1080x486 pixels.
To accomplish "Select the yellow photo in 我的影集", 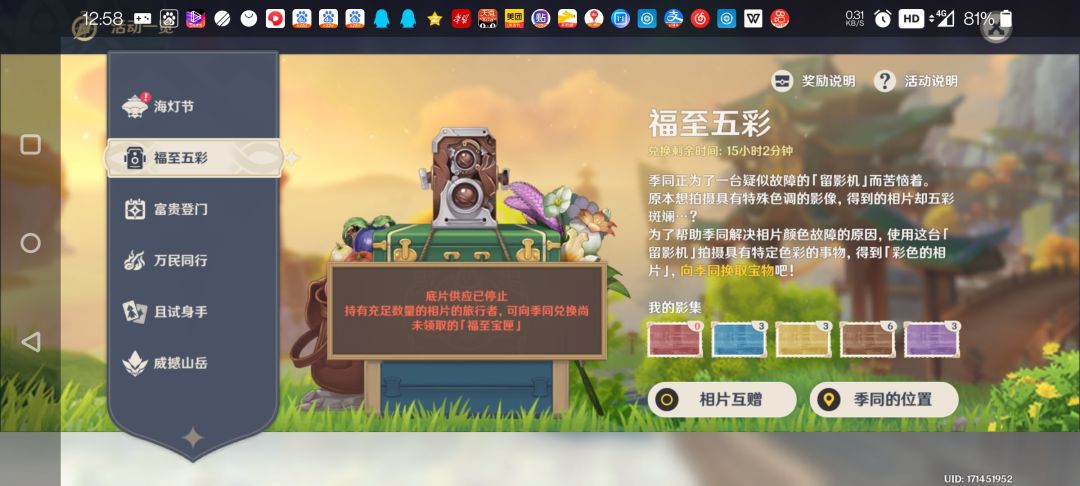I will pos(803,339).
